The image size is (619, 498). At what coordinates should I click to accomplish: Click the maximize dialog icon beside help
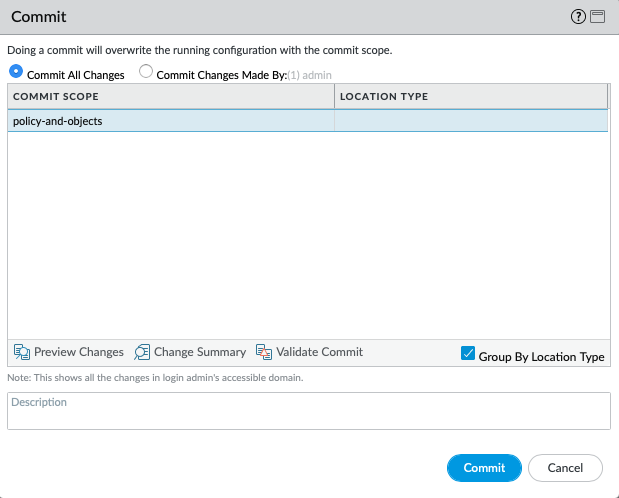(x=598, y=17)
